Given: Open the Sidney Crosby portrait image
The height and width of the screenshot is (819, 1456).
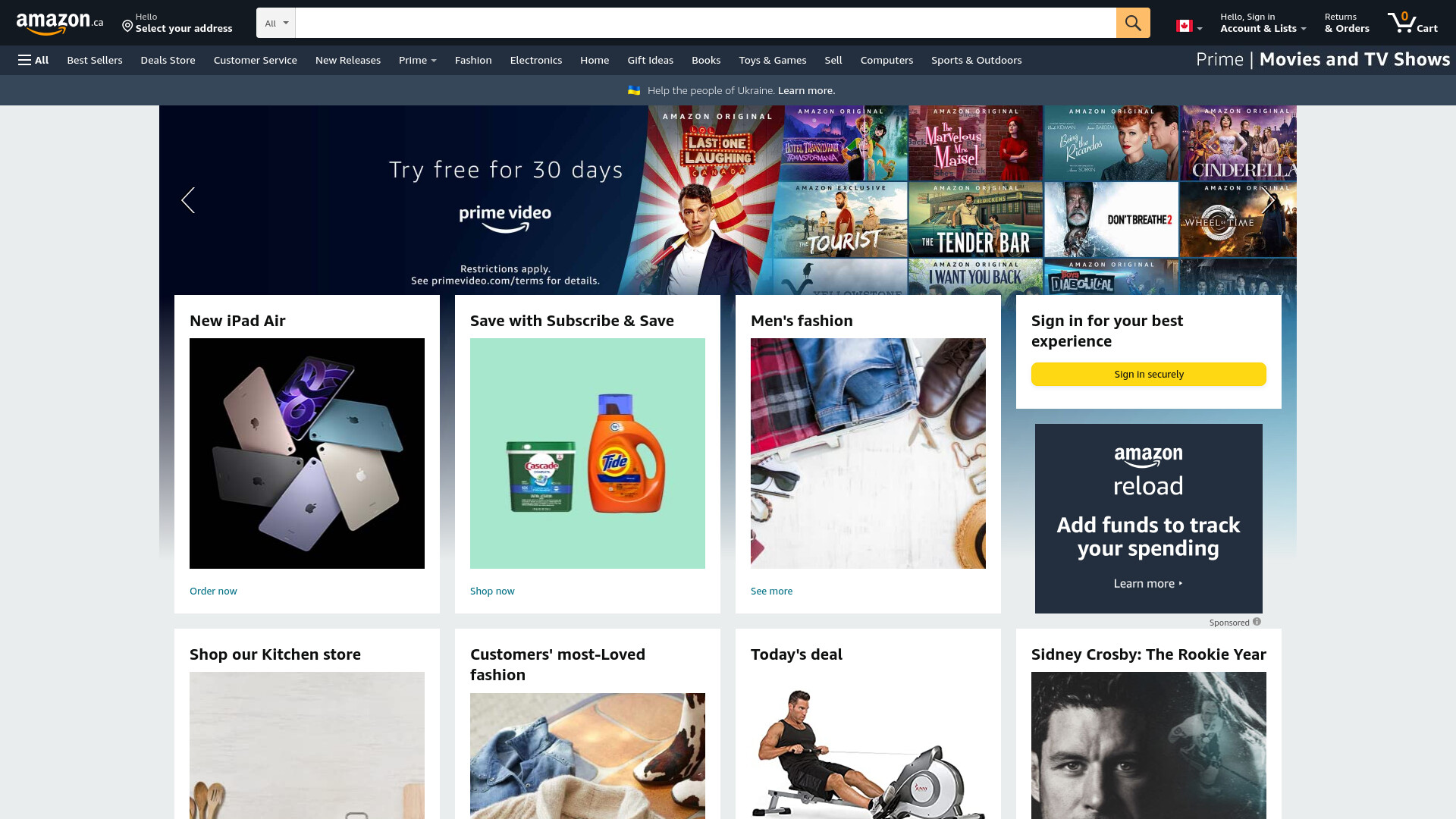Looking at the screenshot, I should pos(1148,745).
